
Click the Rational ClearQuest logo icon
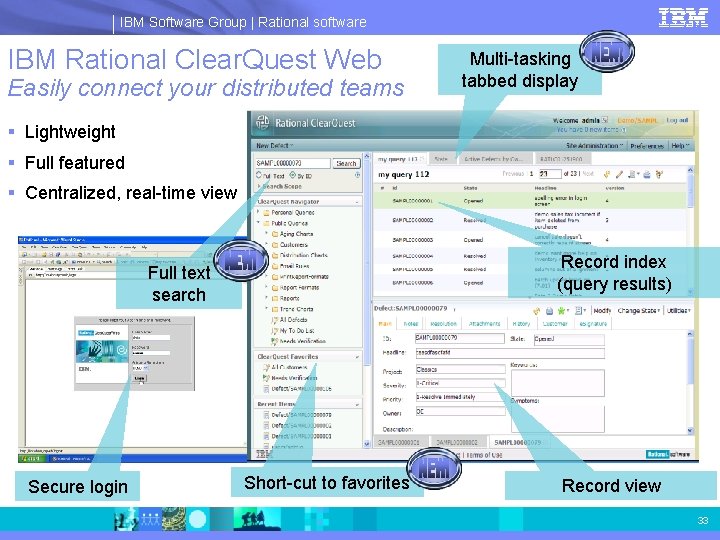262,123
